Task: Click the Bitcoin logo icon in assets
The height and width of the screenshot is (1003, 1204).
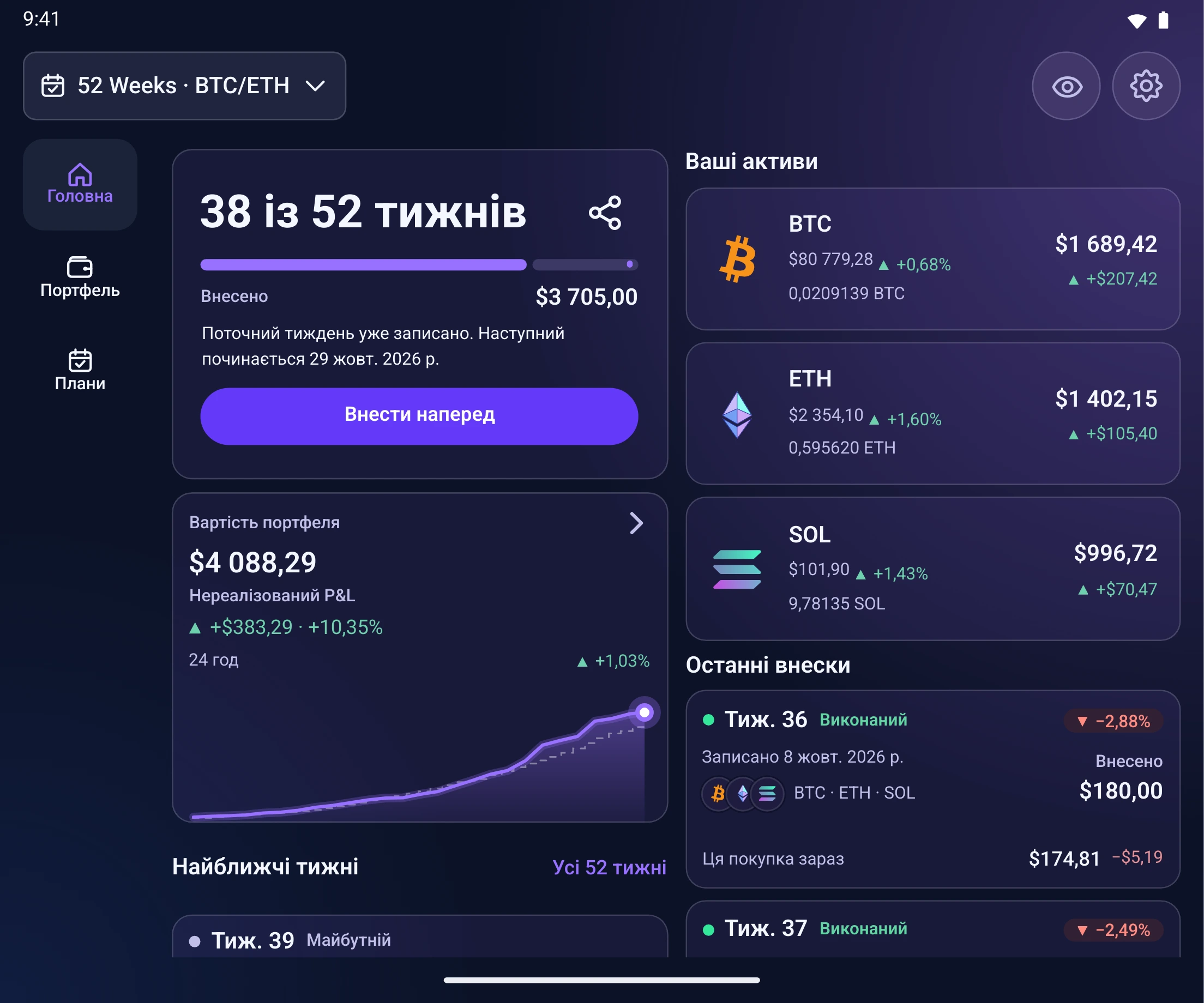Action: 737,259
